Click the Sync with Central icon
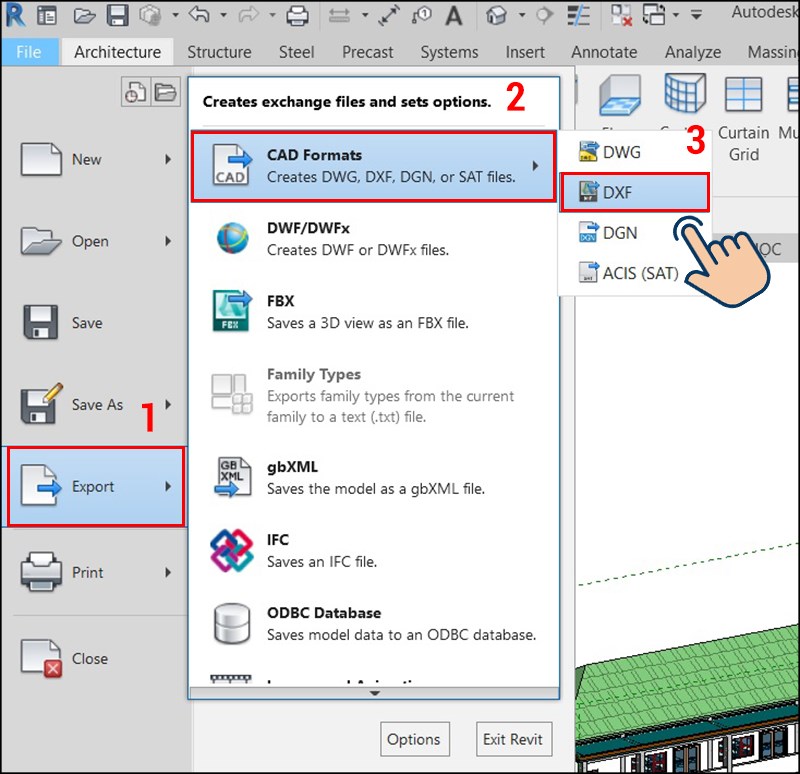Screen dimensions: 800x774 pyautogui.click(x=149, y=15)
